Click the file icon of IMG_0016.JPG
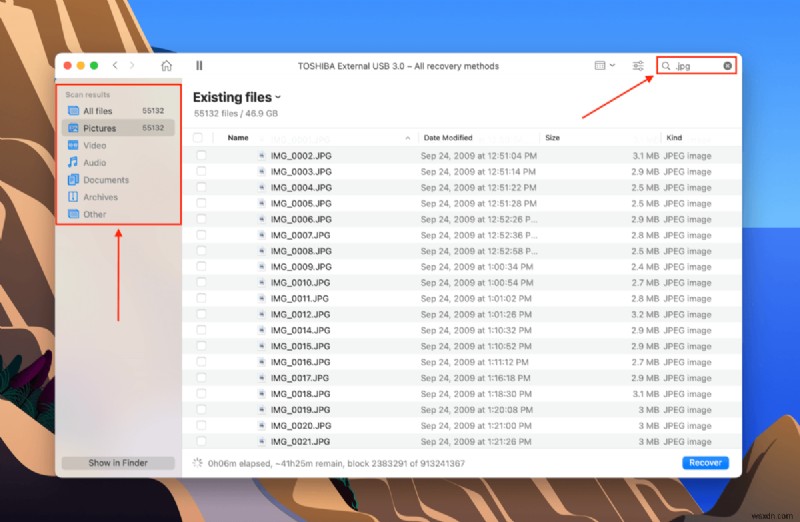800x522 pixels. (x=262, y=362)
